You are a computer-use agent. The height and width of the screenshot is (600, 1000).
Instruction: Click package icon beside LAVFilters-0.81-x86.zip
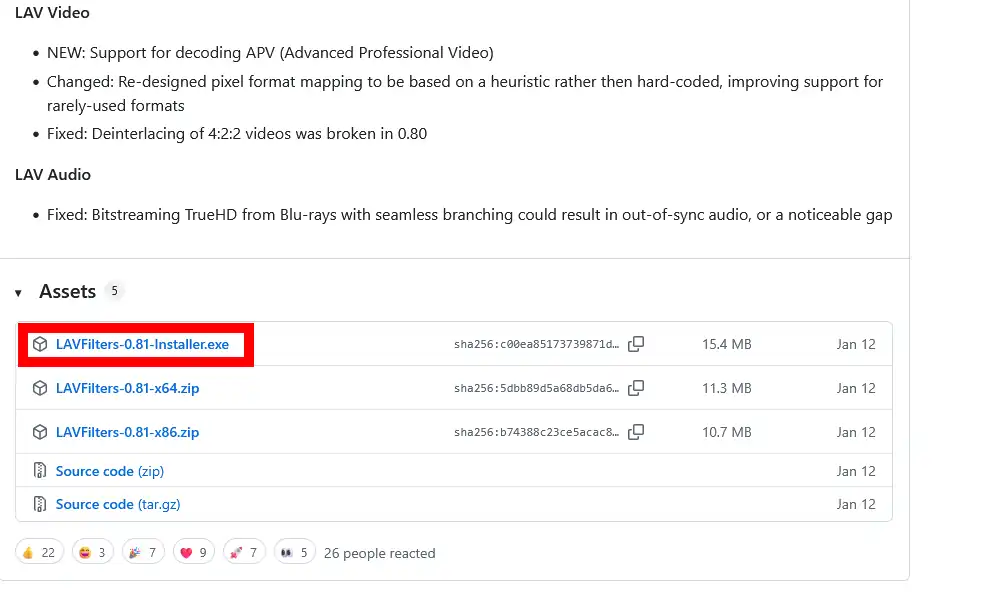pos(40,432)
